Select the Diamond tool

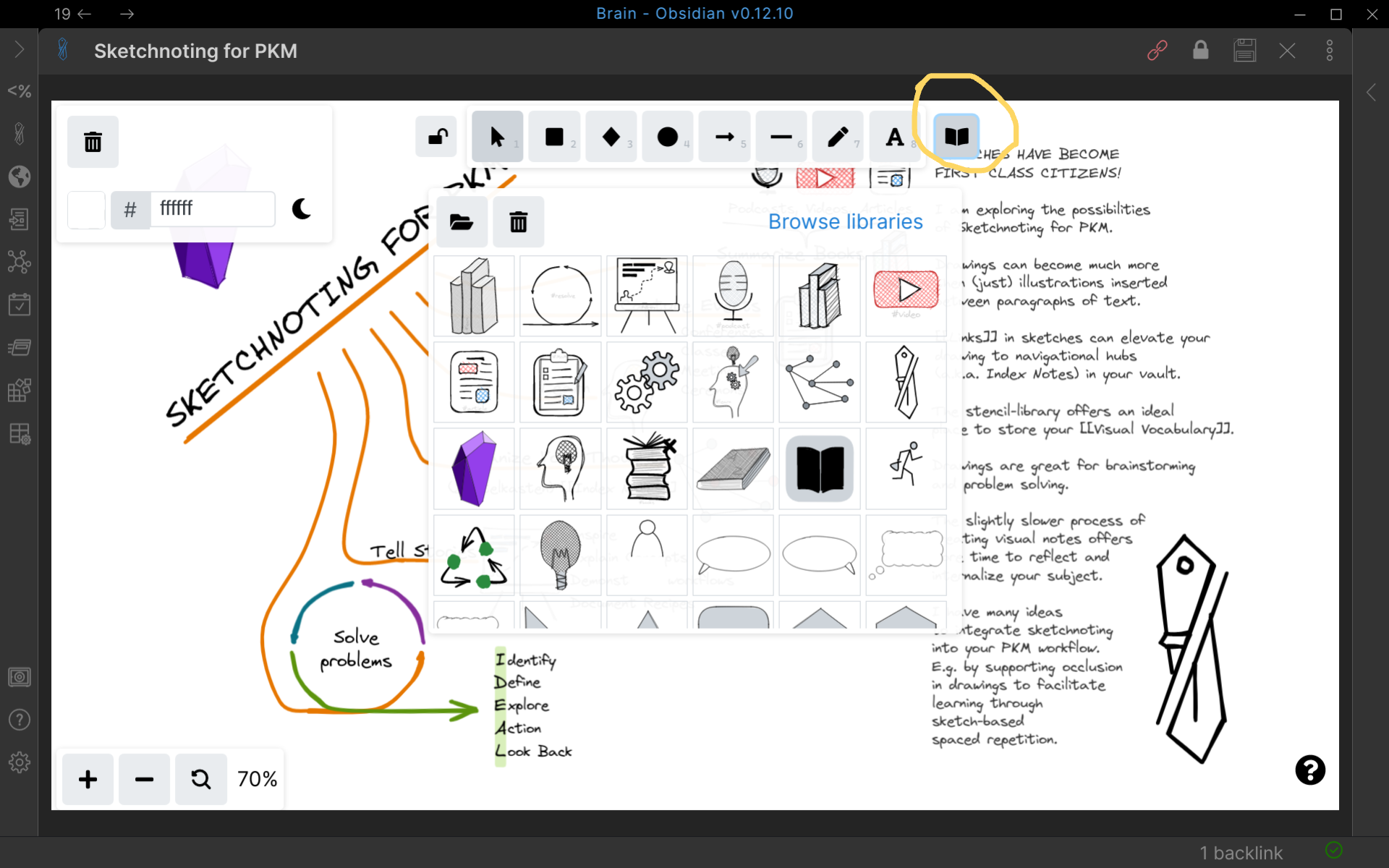[x=611, y=137]
